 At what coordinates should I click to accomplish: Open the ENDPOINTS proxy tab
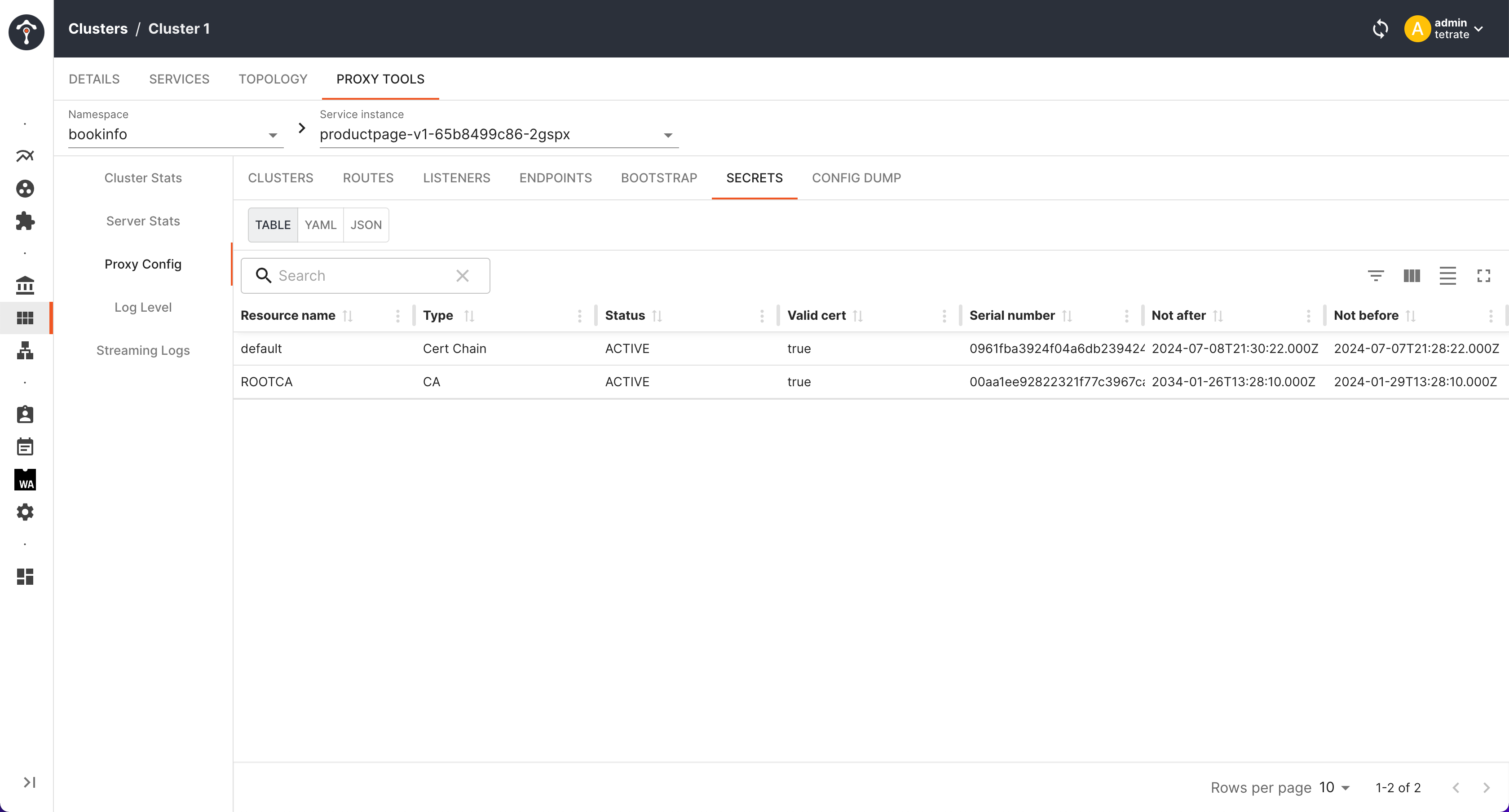point(556,178)
